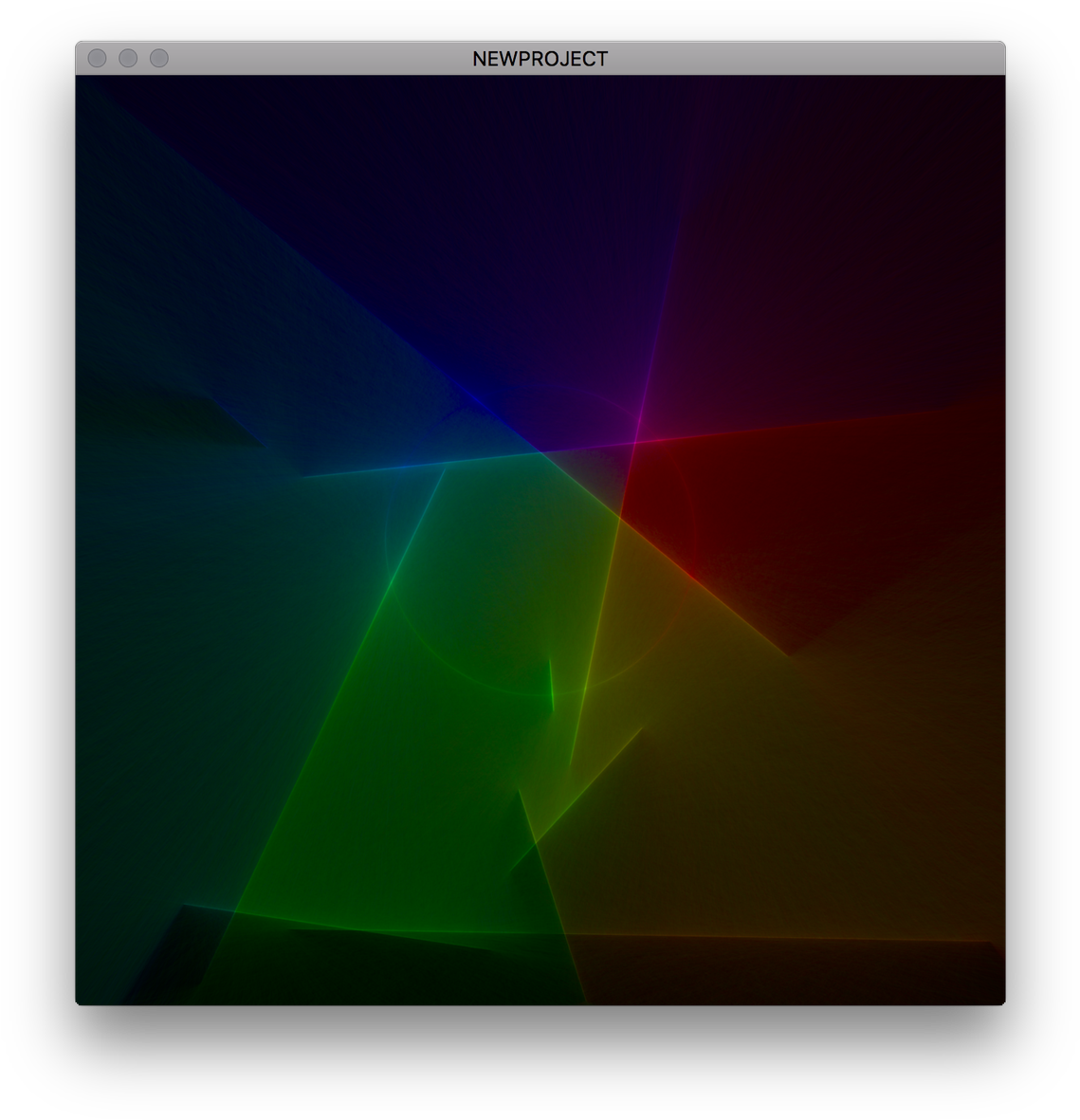Minimize the NEWPROJECT window
The image size is (1080, 1120).
pos(128,59)
